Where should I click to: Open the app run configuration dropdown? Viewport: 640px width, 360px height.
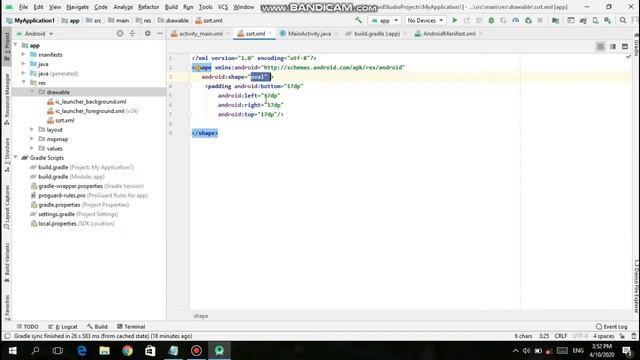click(x=384, y=20)
